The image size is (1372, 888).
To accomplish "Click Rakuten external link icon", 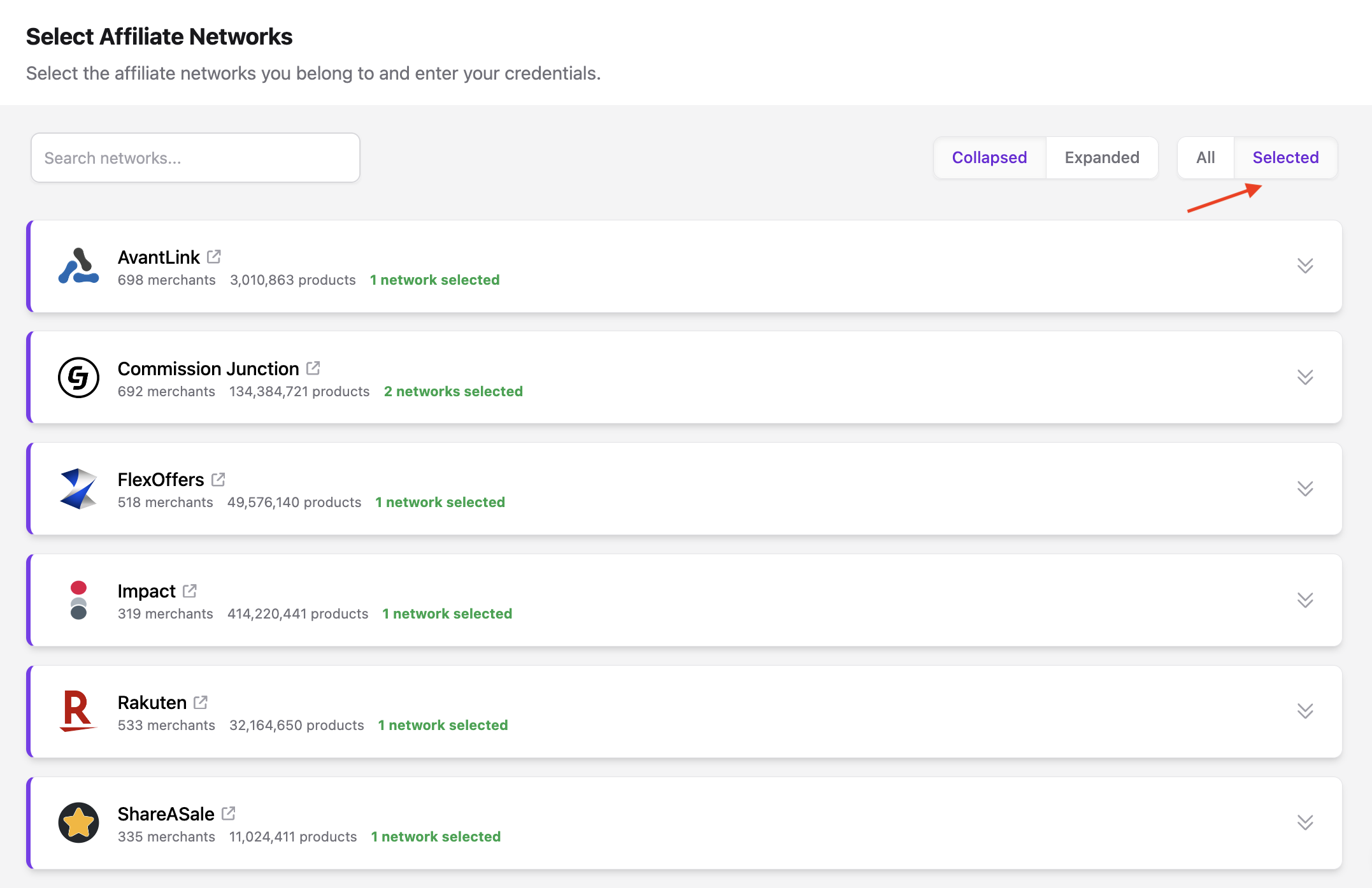I will pyautogui.click(x=201, y=702).
